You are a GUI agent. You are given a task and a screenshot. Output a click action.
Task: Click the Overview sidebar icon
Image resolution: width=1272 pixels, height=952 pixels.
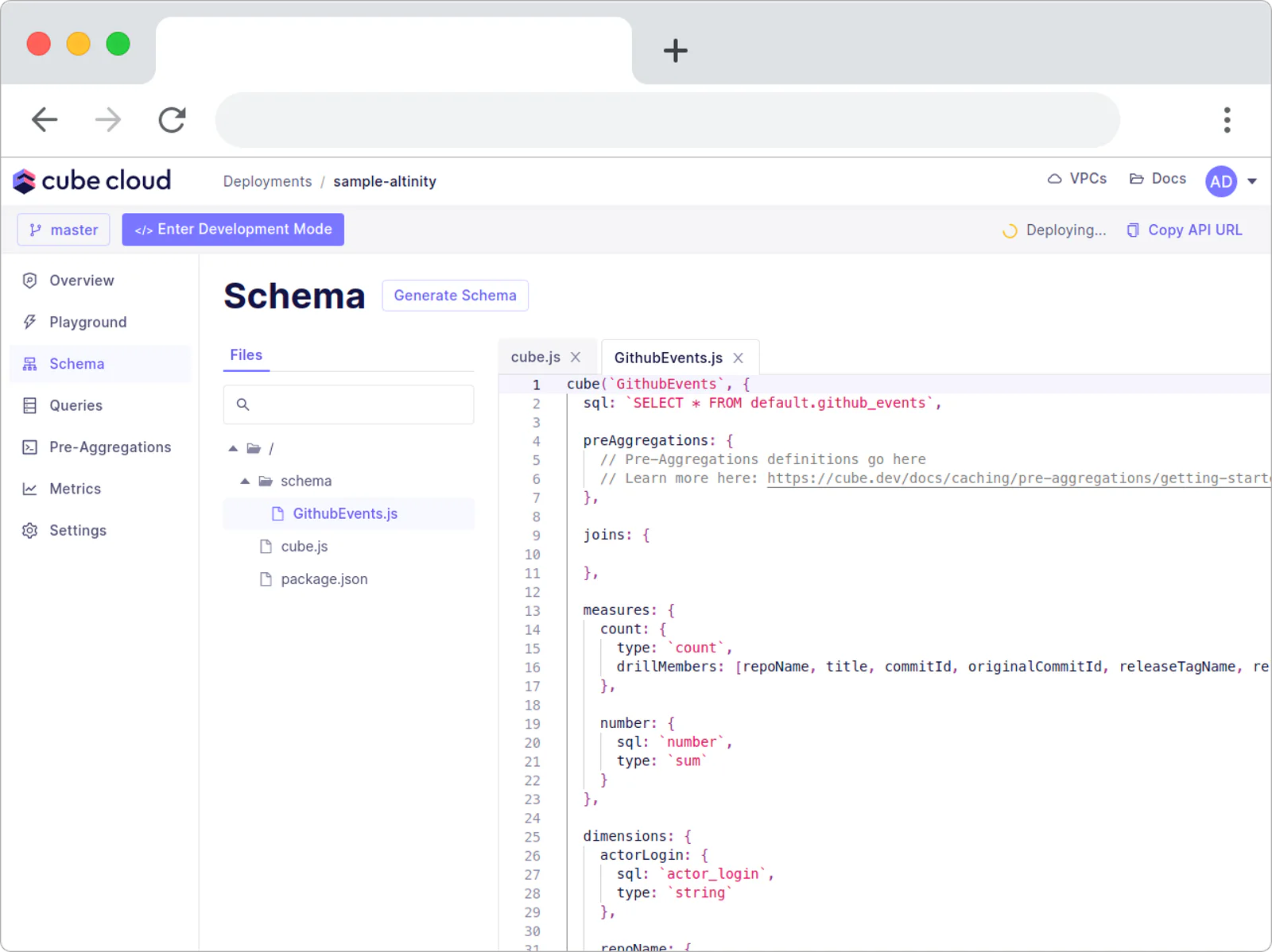(29, 281)
